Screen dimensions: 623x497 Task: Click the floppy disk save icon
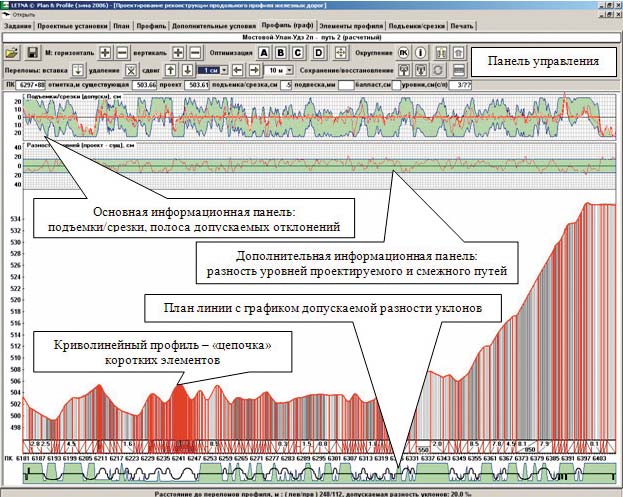pos(31,52)
